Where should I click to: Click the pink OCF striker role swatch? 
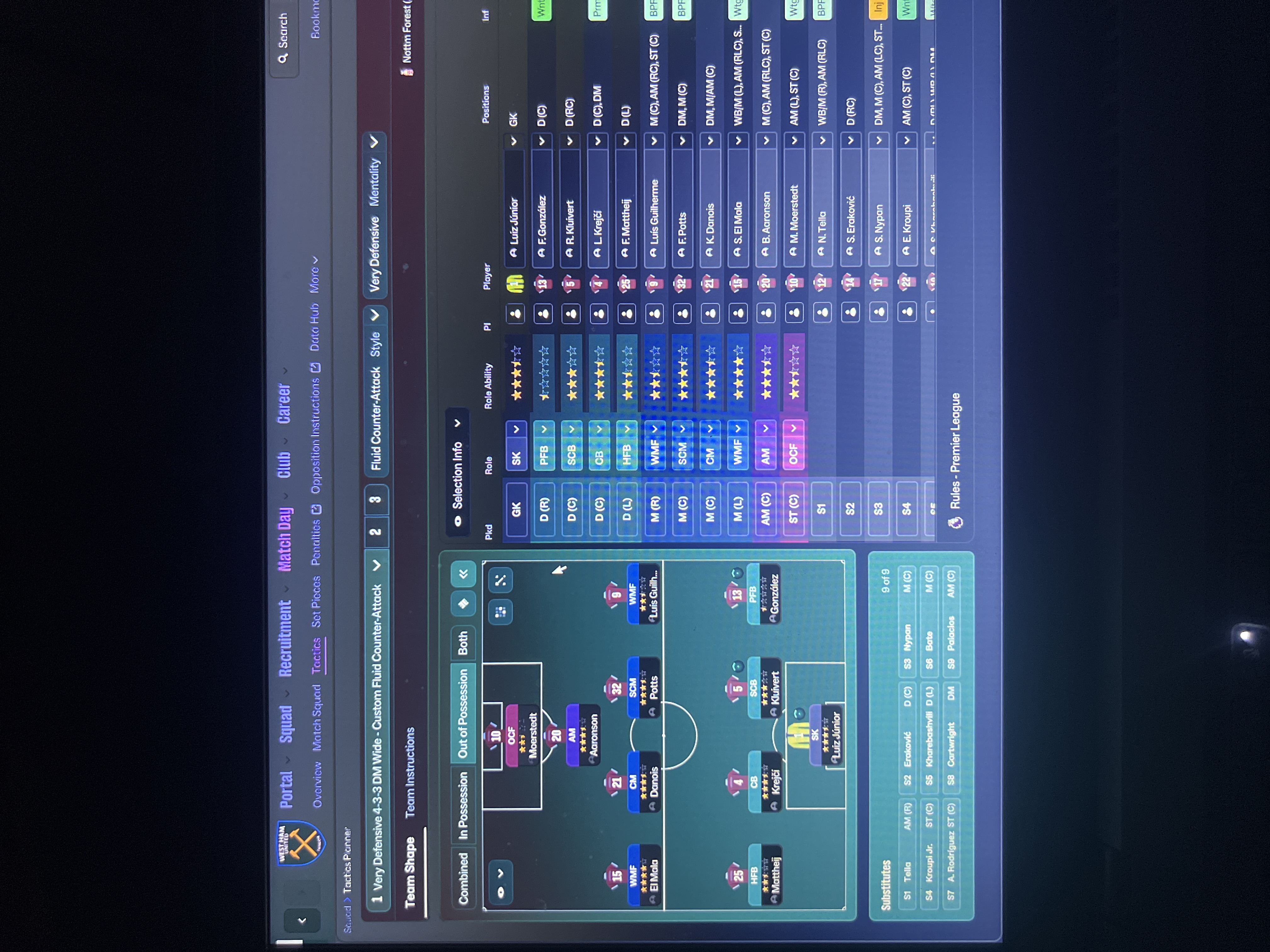tap(793, 450)
